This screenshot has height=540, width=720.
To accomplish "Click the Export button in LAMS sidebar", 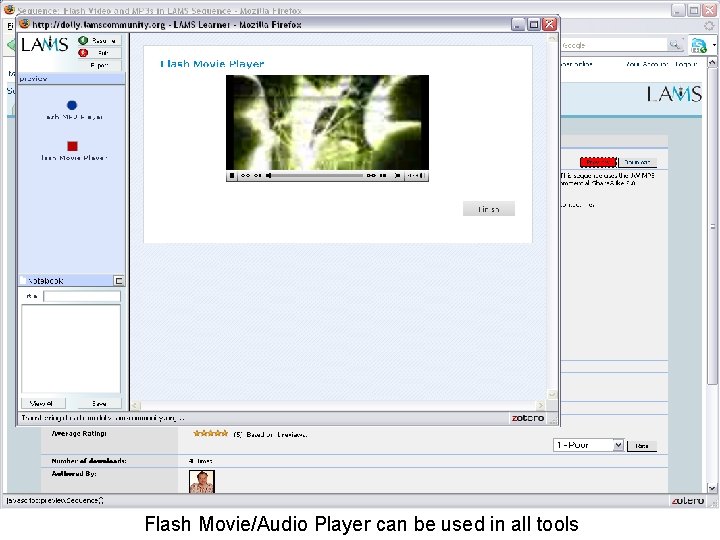I will (99, 65).
